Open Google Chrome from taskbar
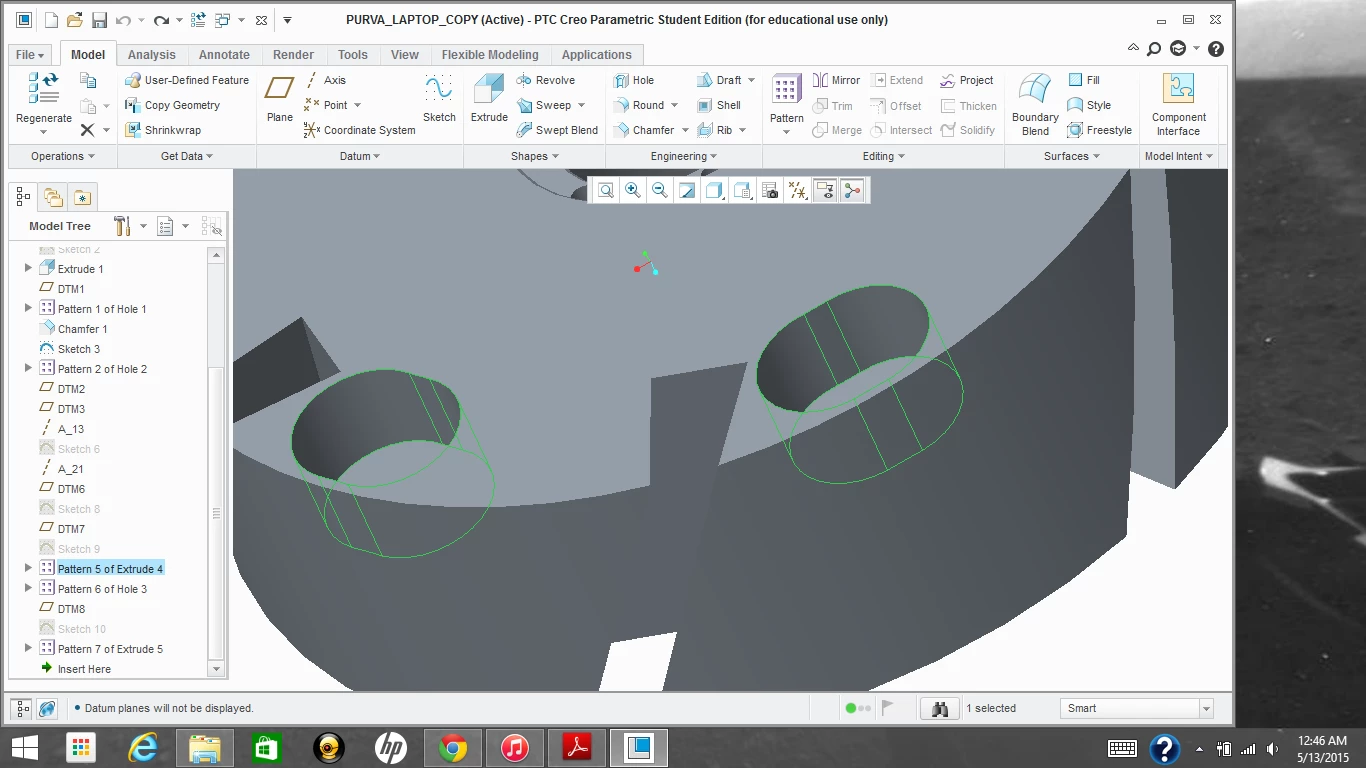This screenshot has height=768, width=1366. tap(453, 748)
